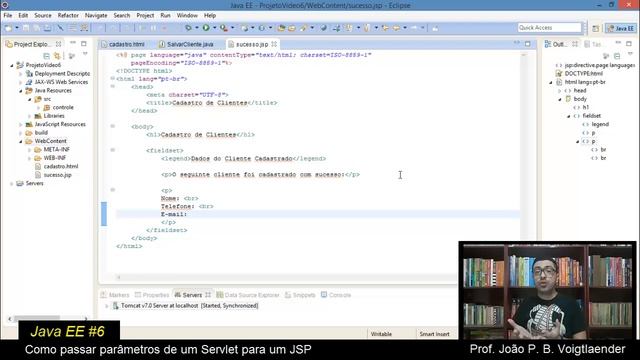This screenshot has width=640, height=360.
Task: Maximize the Outline view
Action: click(x=629, y=44)
